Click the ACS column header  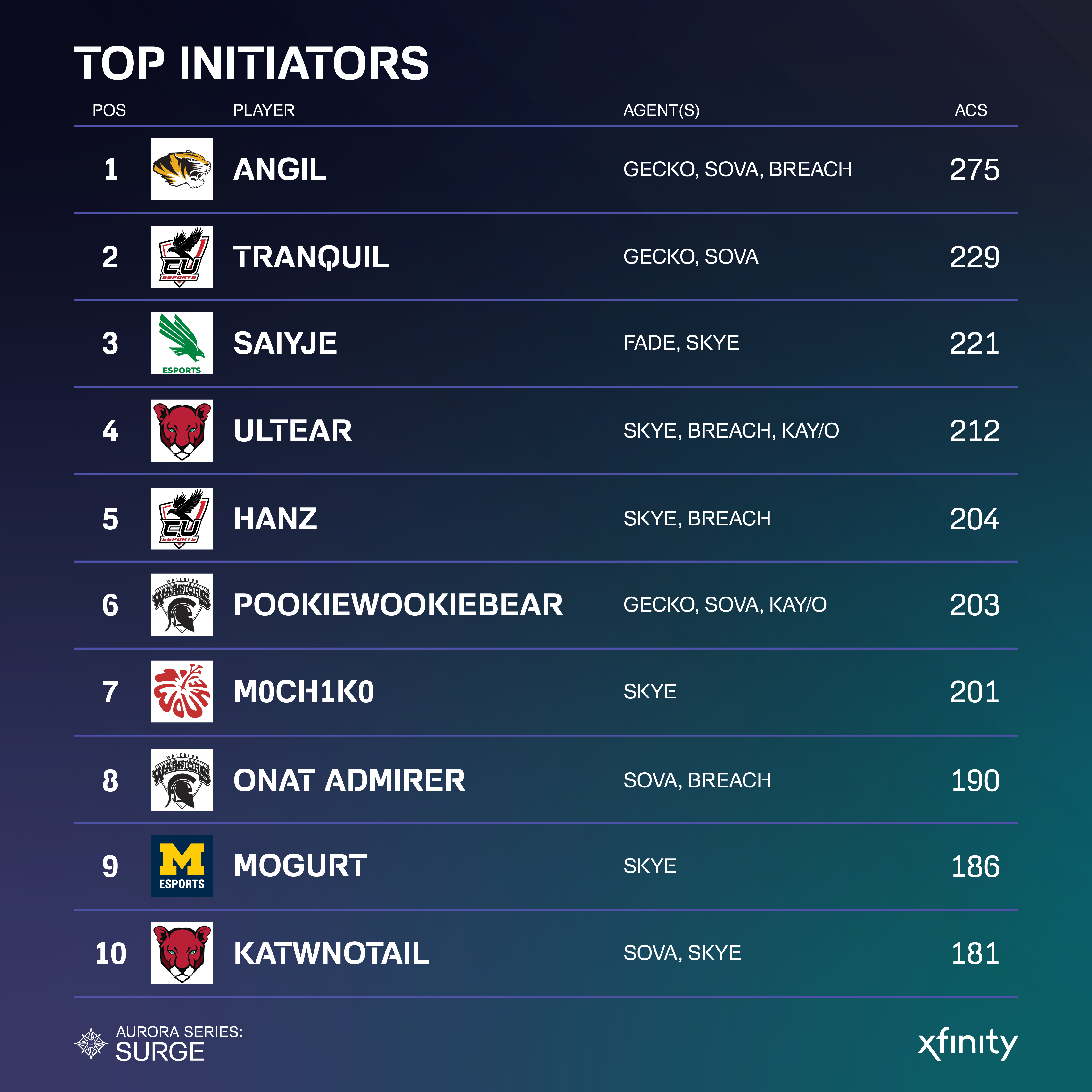(970, 110)
